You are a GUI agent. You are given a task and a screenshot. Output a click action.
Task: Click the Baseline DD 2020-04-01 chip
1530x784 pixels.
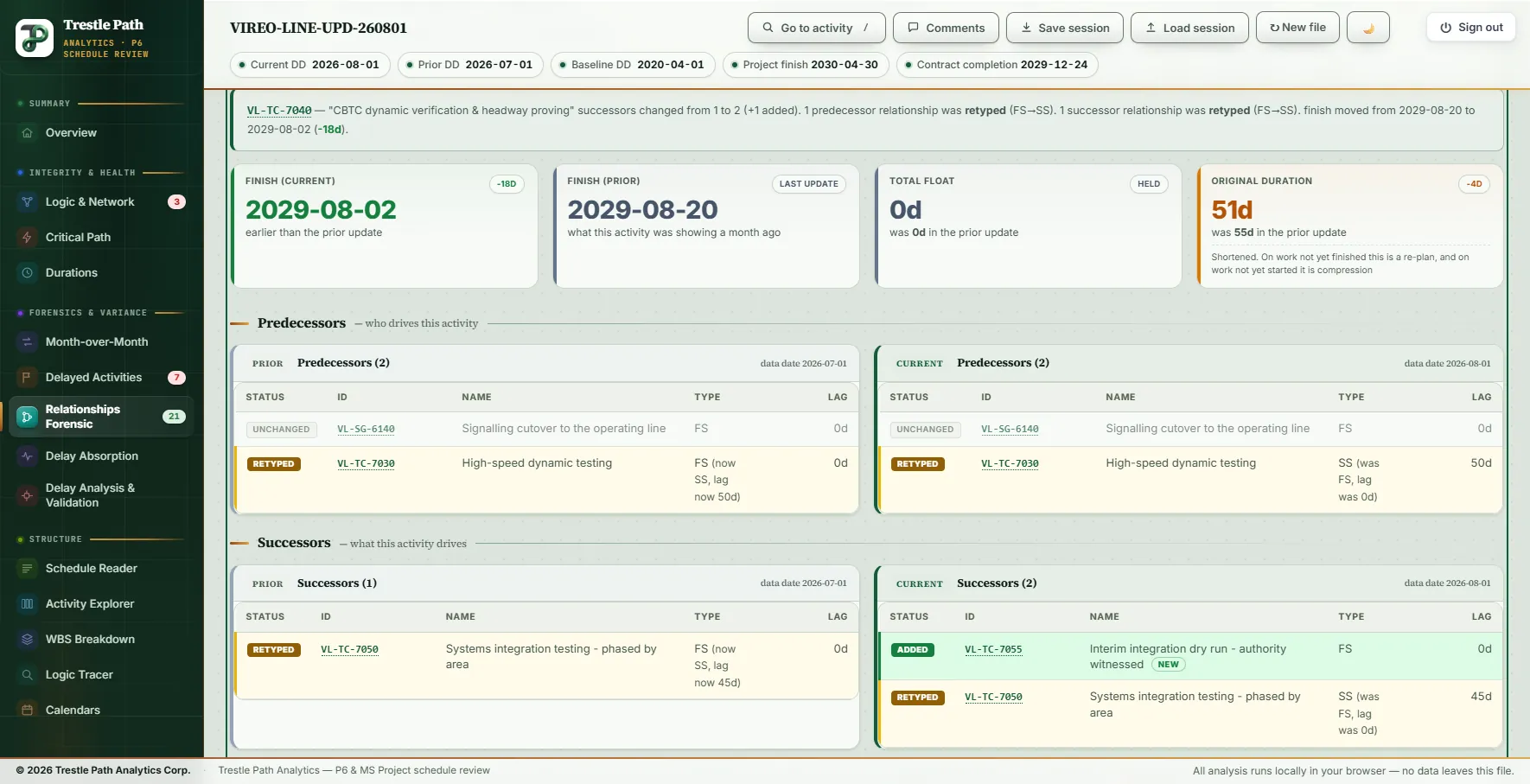[633, 65]
